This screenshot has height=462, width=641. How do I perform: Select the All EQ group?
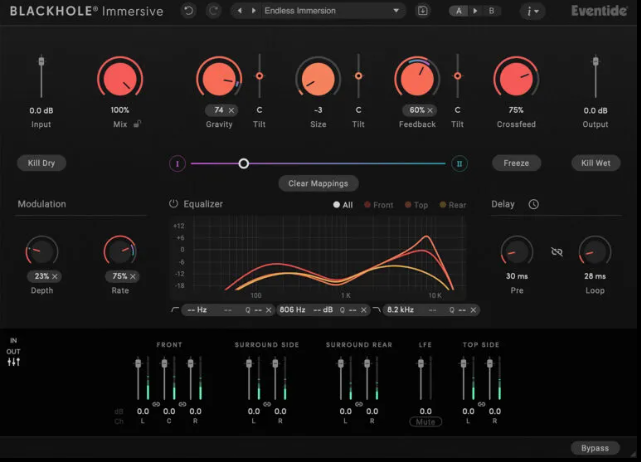(343, 205)
